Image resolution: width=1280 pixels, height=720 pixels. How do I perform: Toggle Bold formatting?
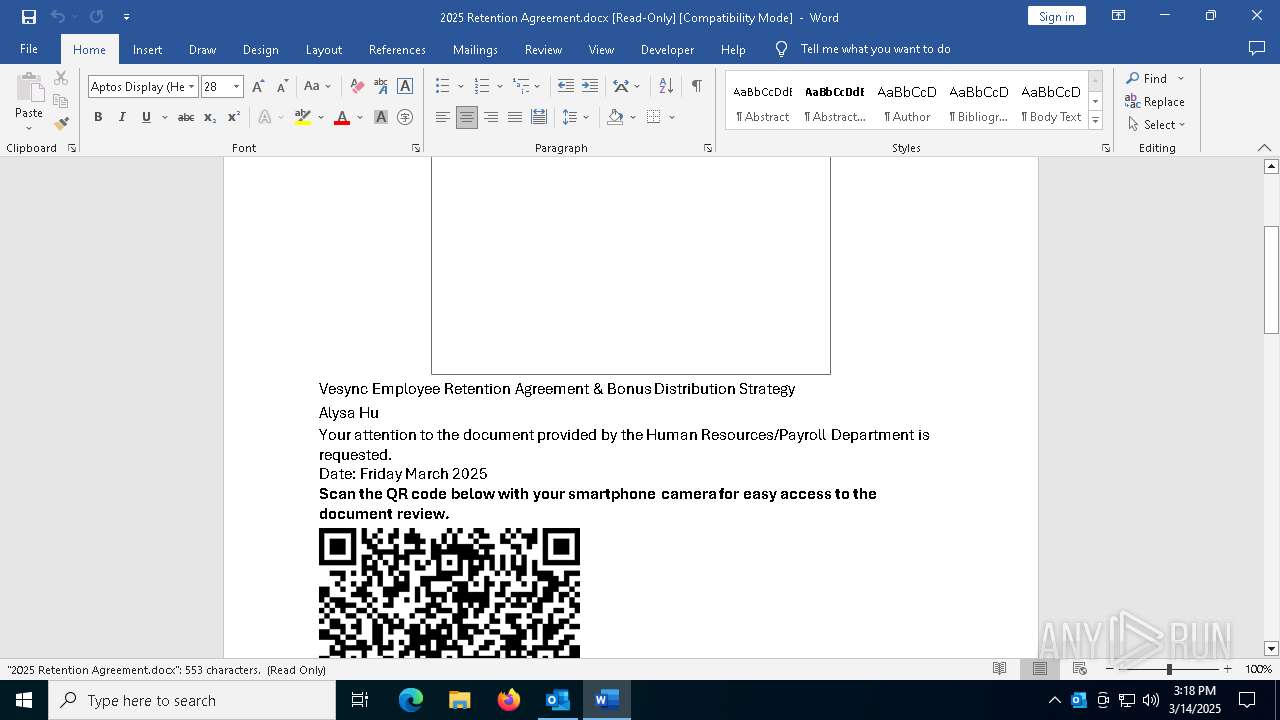98,117
